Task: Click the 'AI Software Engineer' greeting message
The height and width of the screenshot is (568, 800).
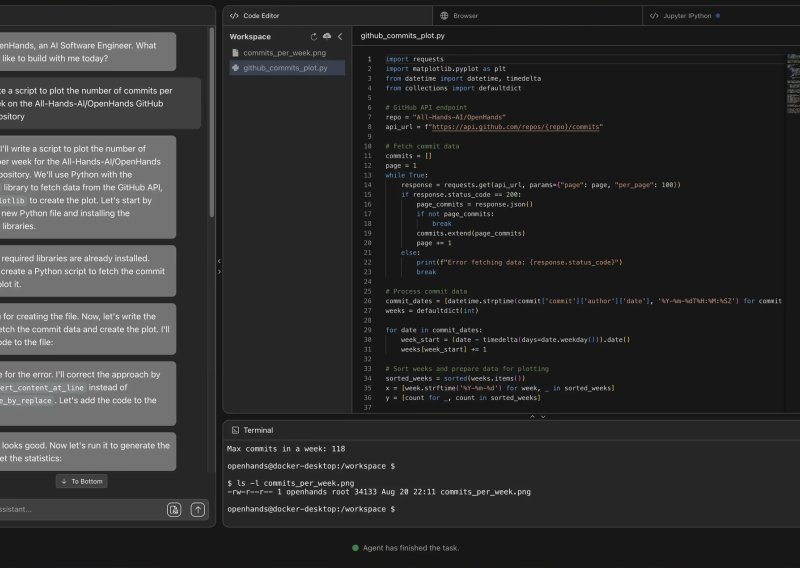Action: pyautogui.click(x=88, y=52)
